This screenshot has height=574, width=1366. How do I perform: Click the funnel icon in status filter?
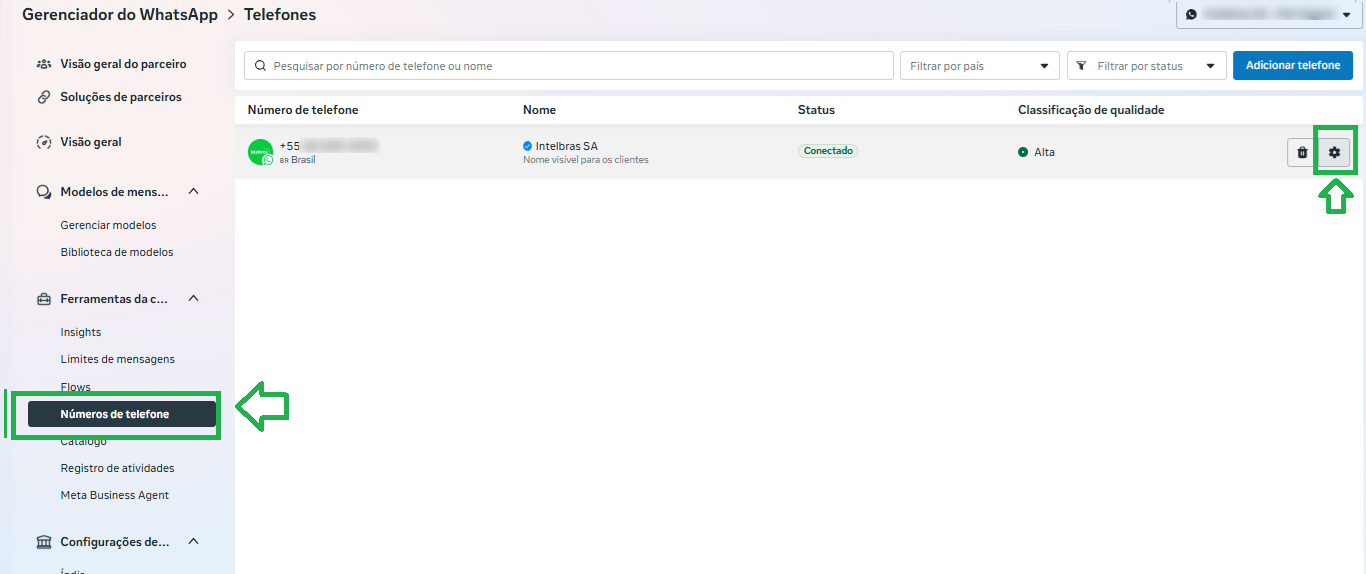click(1082, 66)
